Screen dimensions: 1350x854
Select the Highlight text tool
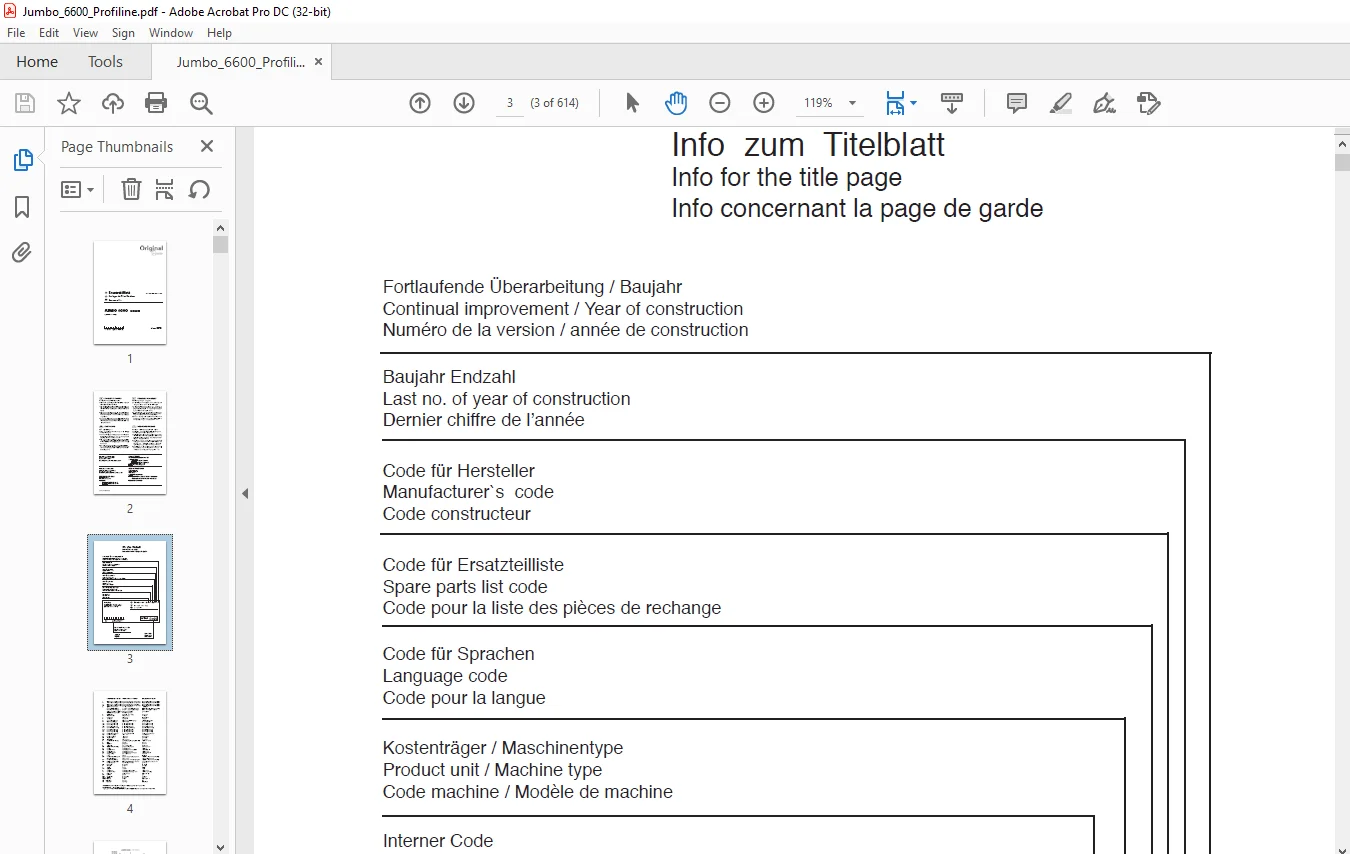coord(1061,103)
